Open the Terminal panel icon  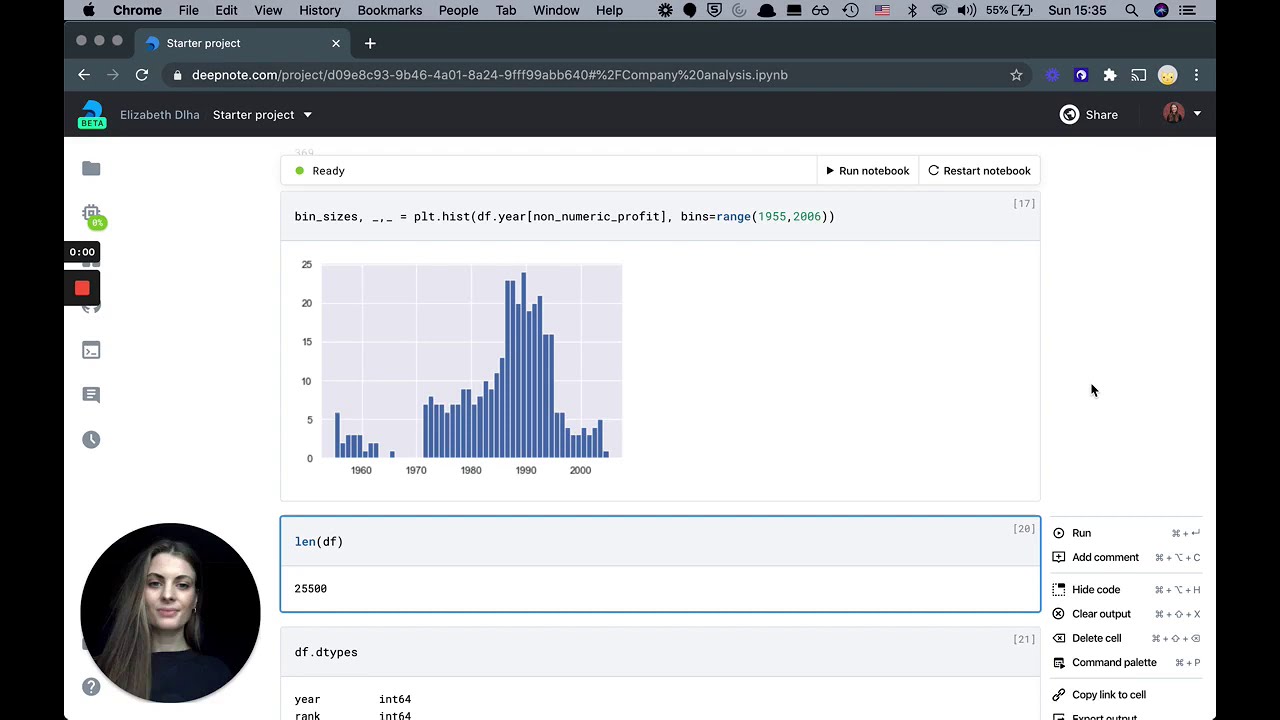click(x=91, y=350)
